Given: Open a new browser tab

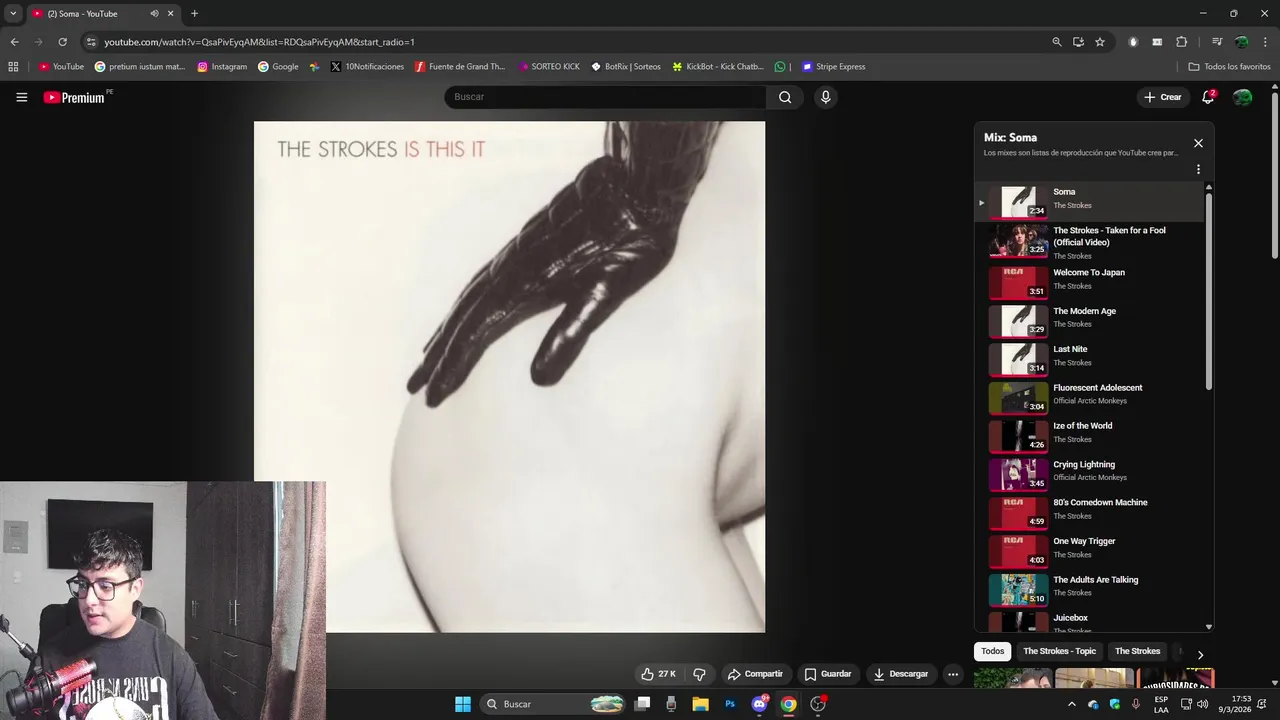Looking at the screenshot, I should tap(194, 14).
